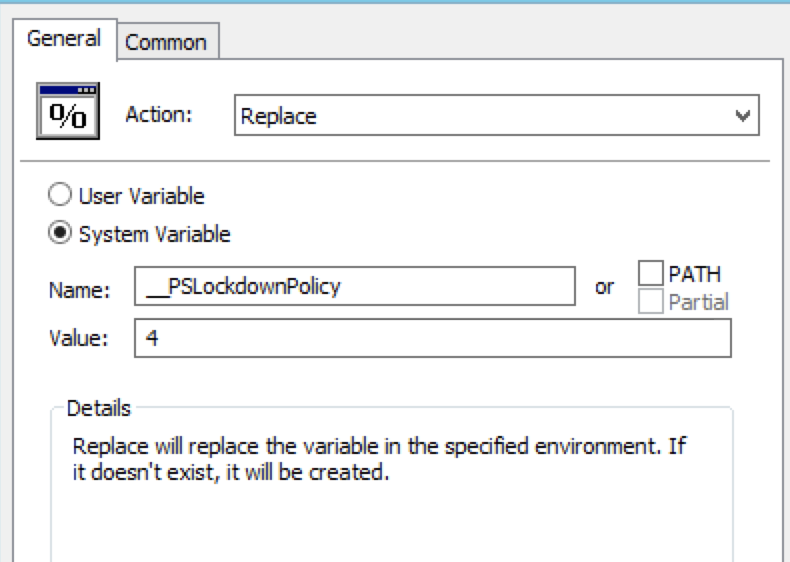Expand the Action dropdown arrow
This screenshot has height=562, width=790.
point(743,116)
